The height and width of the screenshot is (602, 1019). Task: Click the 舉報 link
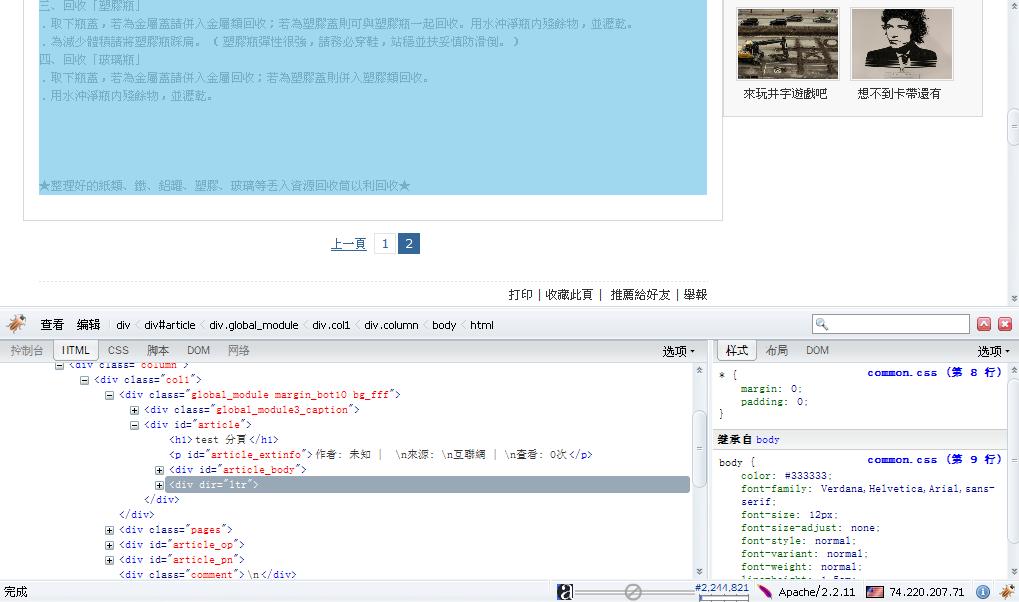(x=695, y=294)
